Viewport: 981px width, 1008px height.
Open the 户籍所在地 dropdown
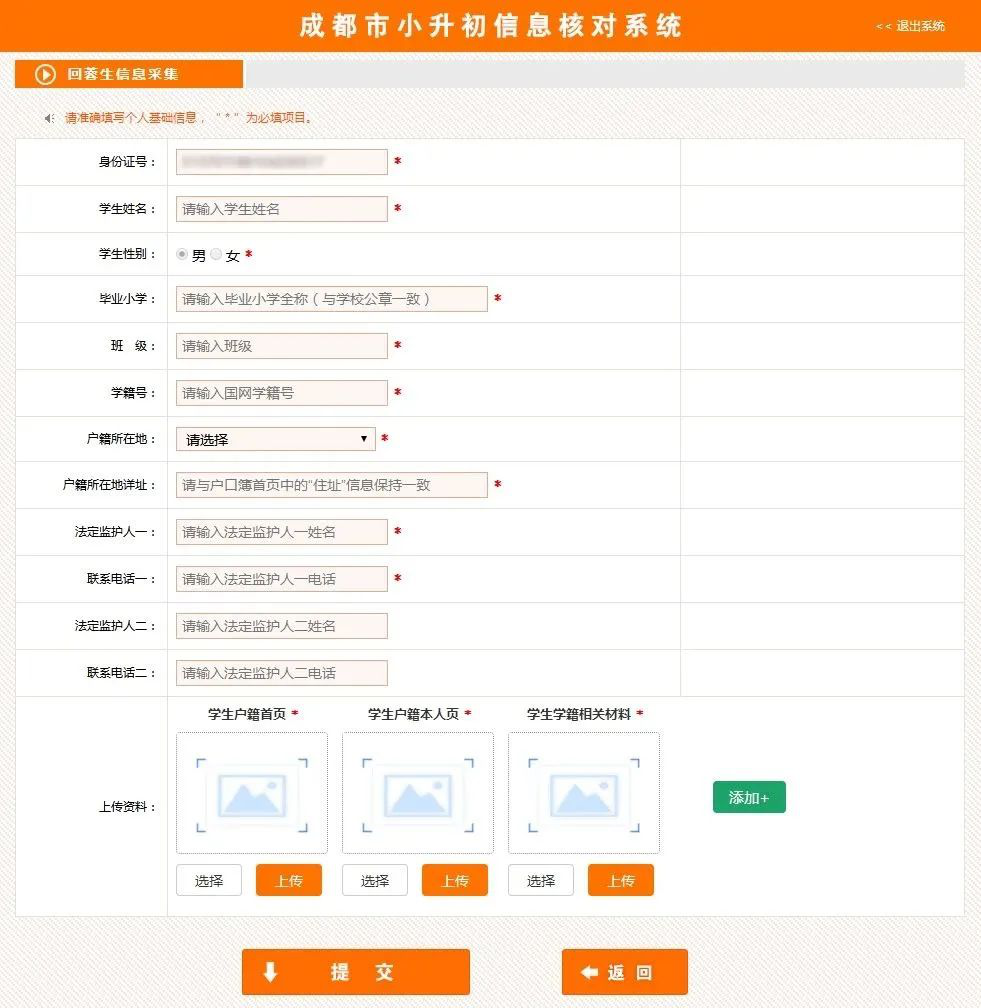tap(276, 439)
